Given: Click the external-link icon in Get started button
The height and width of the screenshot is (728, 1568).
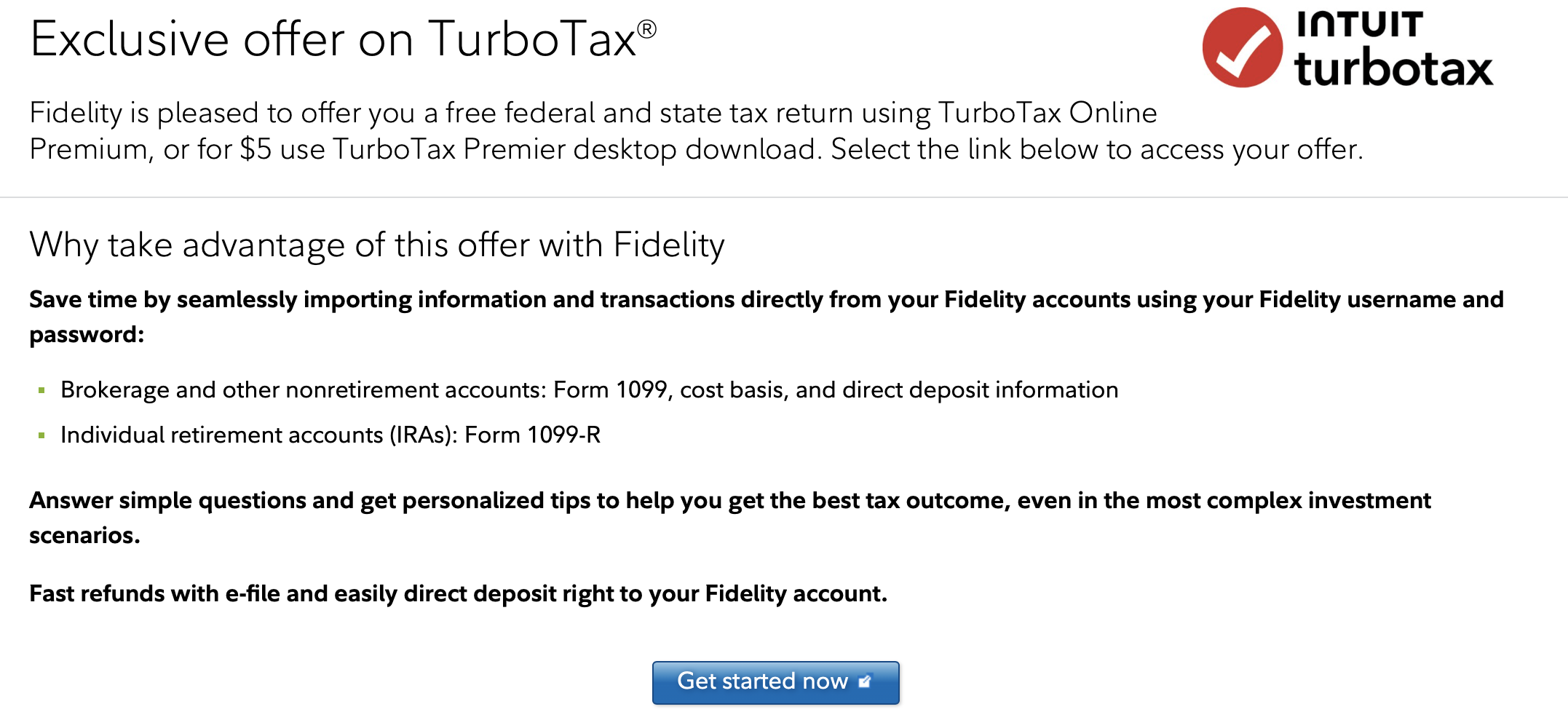Looking at the screenshot, I should point(865,681).
